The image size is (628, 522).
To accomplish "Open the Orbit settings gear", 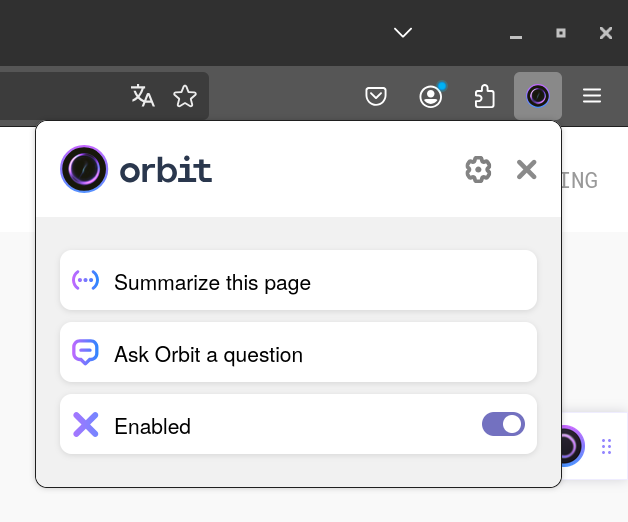I will (478, 170).
